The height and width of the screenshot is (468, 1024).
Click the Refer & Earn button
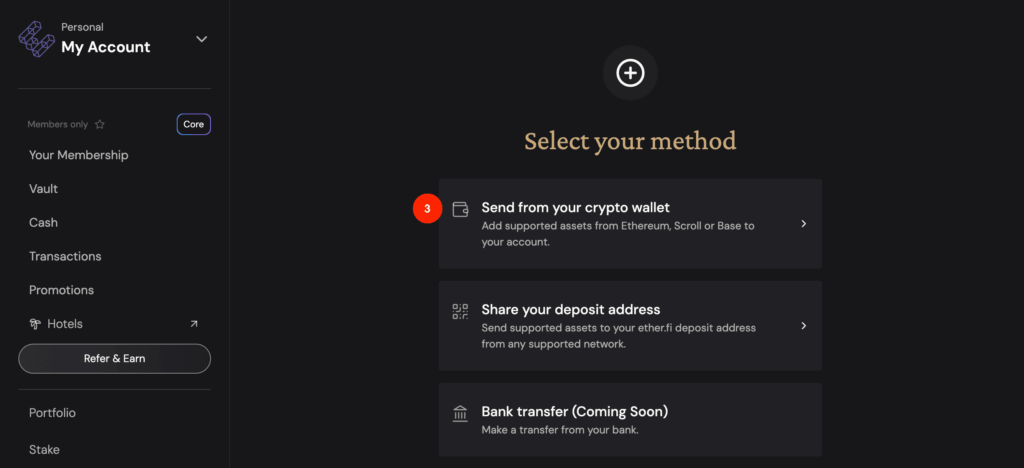coord(114,358)
